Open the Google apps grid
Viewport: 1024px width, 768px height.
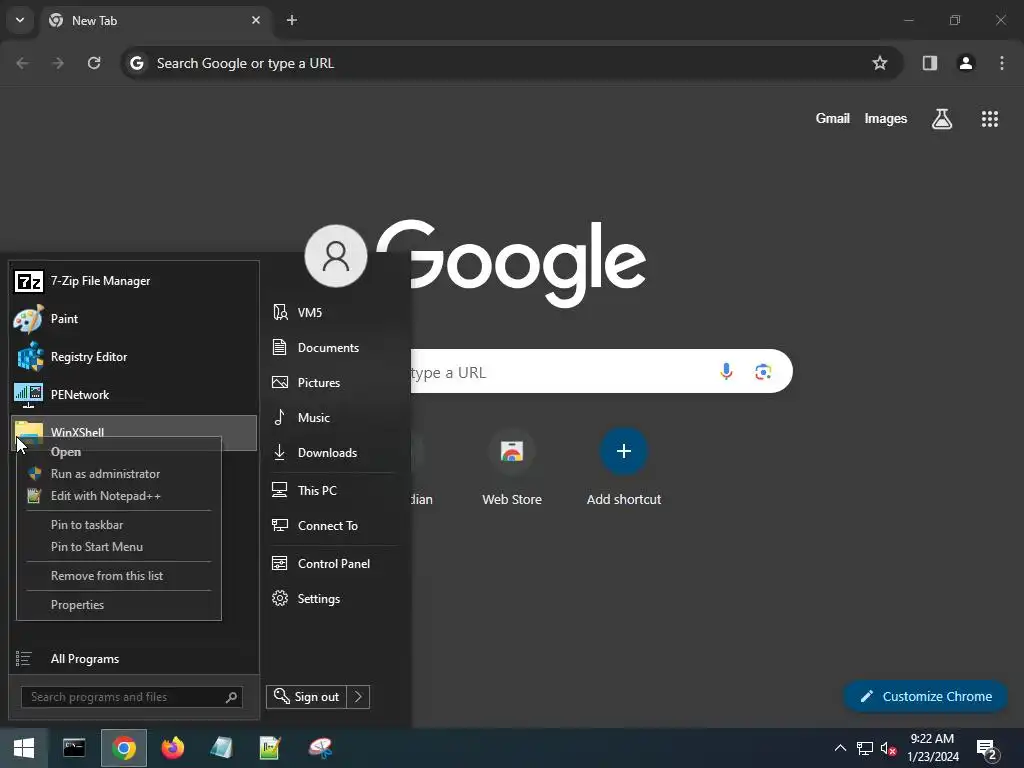coord(989,119)
